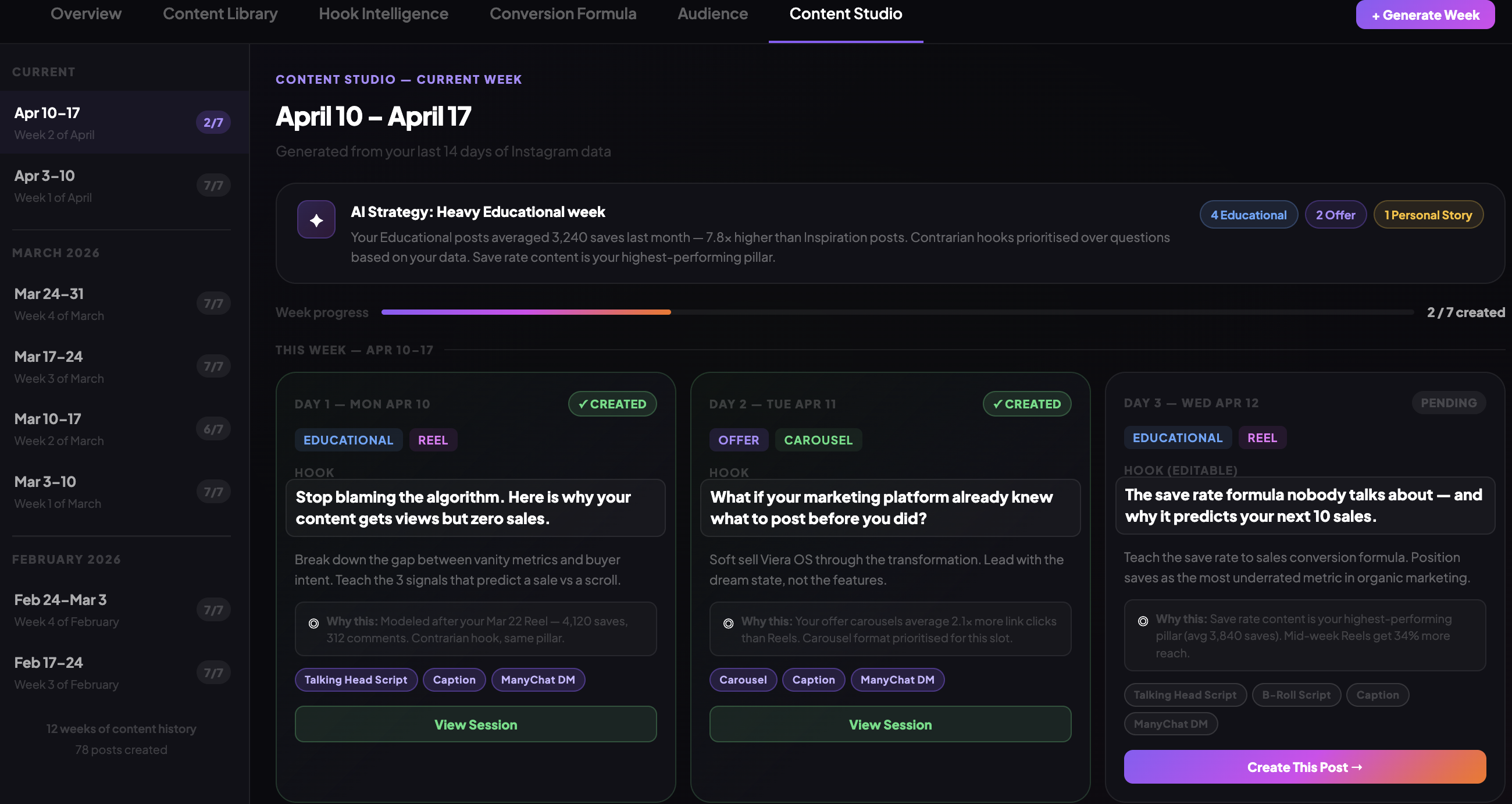This screenshot has width=1512, height=804.
Task: Click the target icon beside save rate content note
Action: [x=1142, y=621]
